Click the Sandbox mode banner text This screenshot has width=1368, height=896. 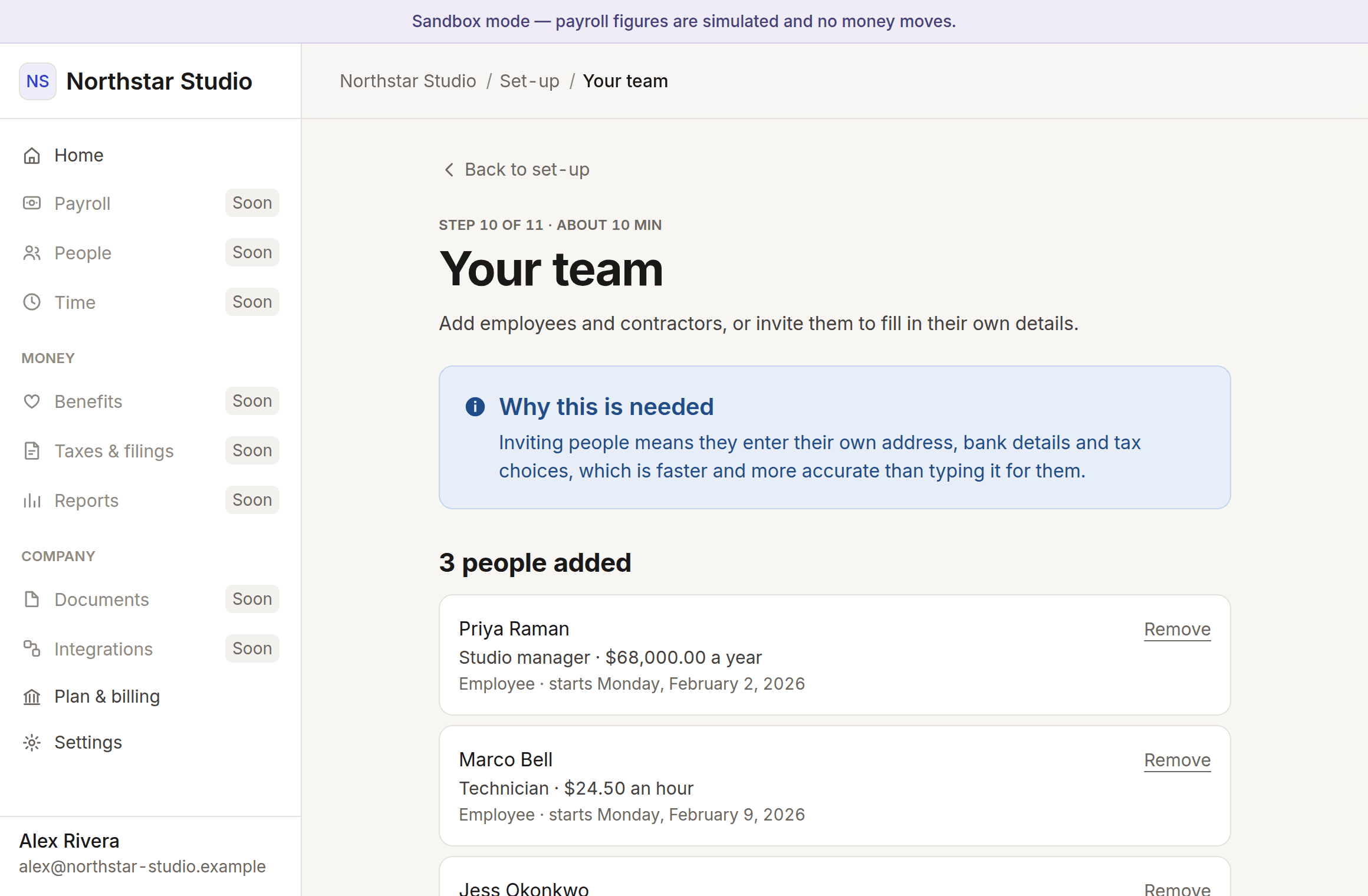(x=684, y=21)
